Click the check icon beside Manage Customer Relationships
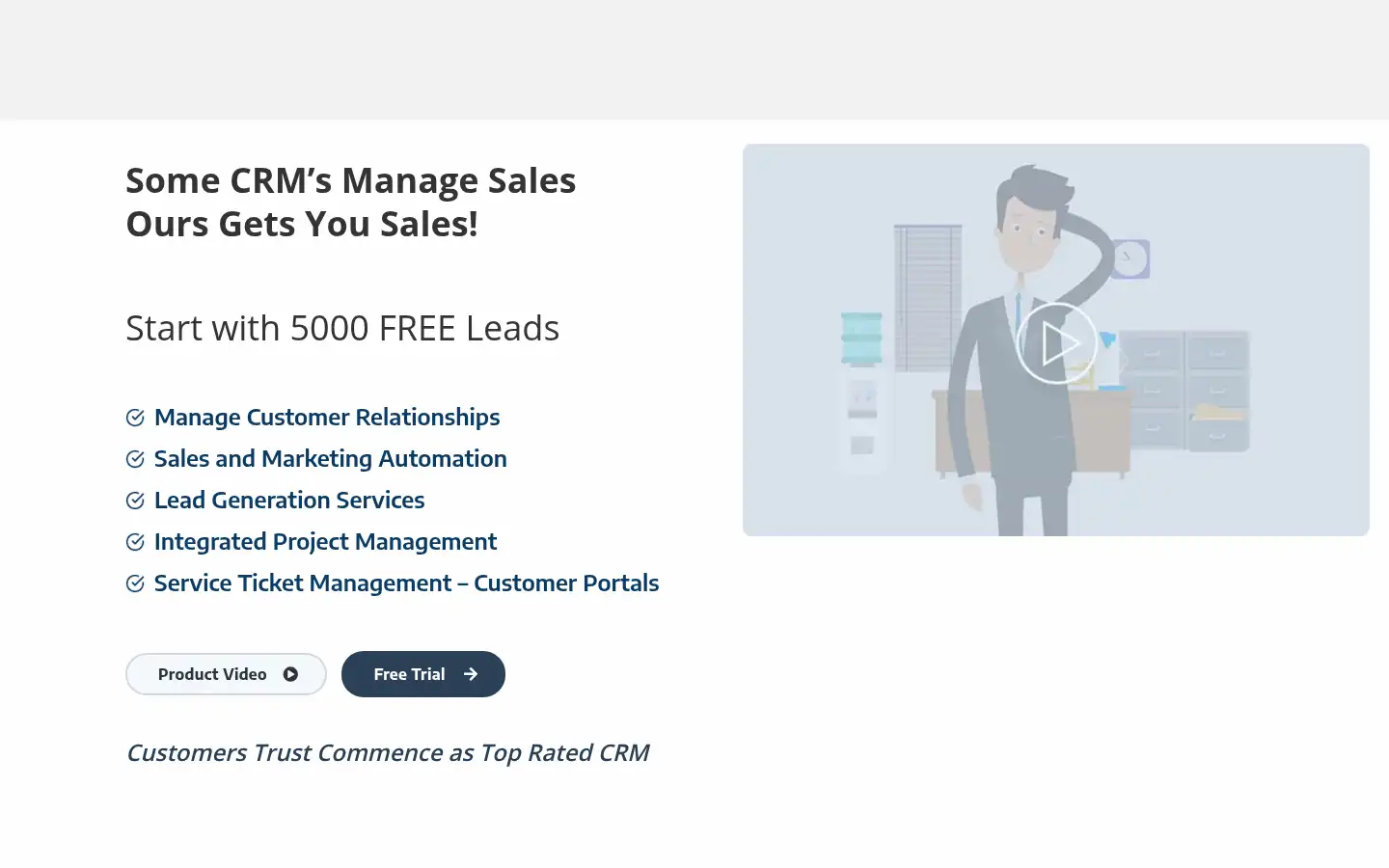 coord(135,418)
